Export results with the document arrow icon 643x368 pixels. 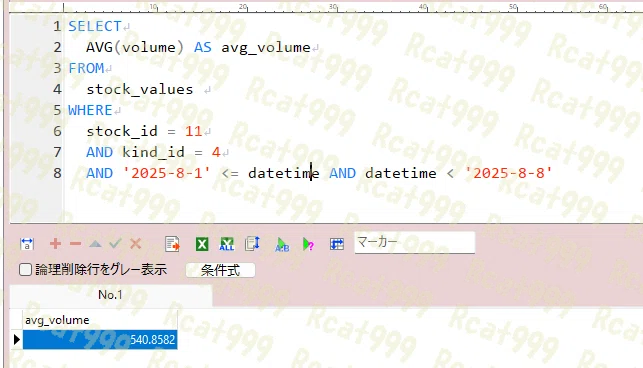point(172,244)
